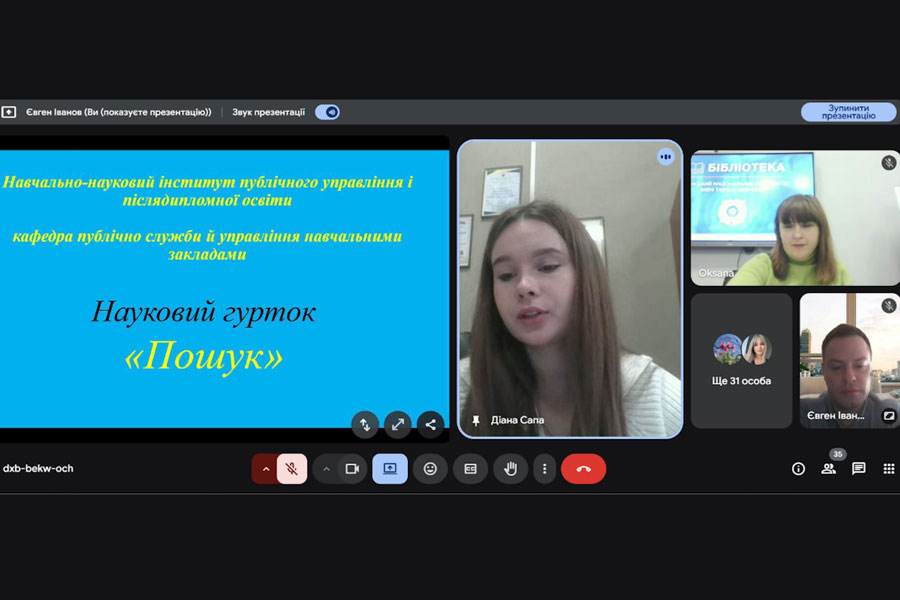Turn on closed captions
Viewport: 900px width, 600px height.
point(470,469)
